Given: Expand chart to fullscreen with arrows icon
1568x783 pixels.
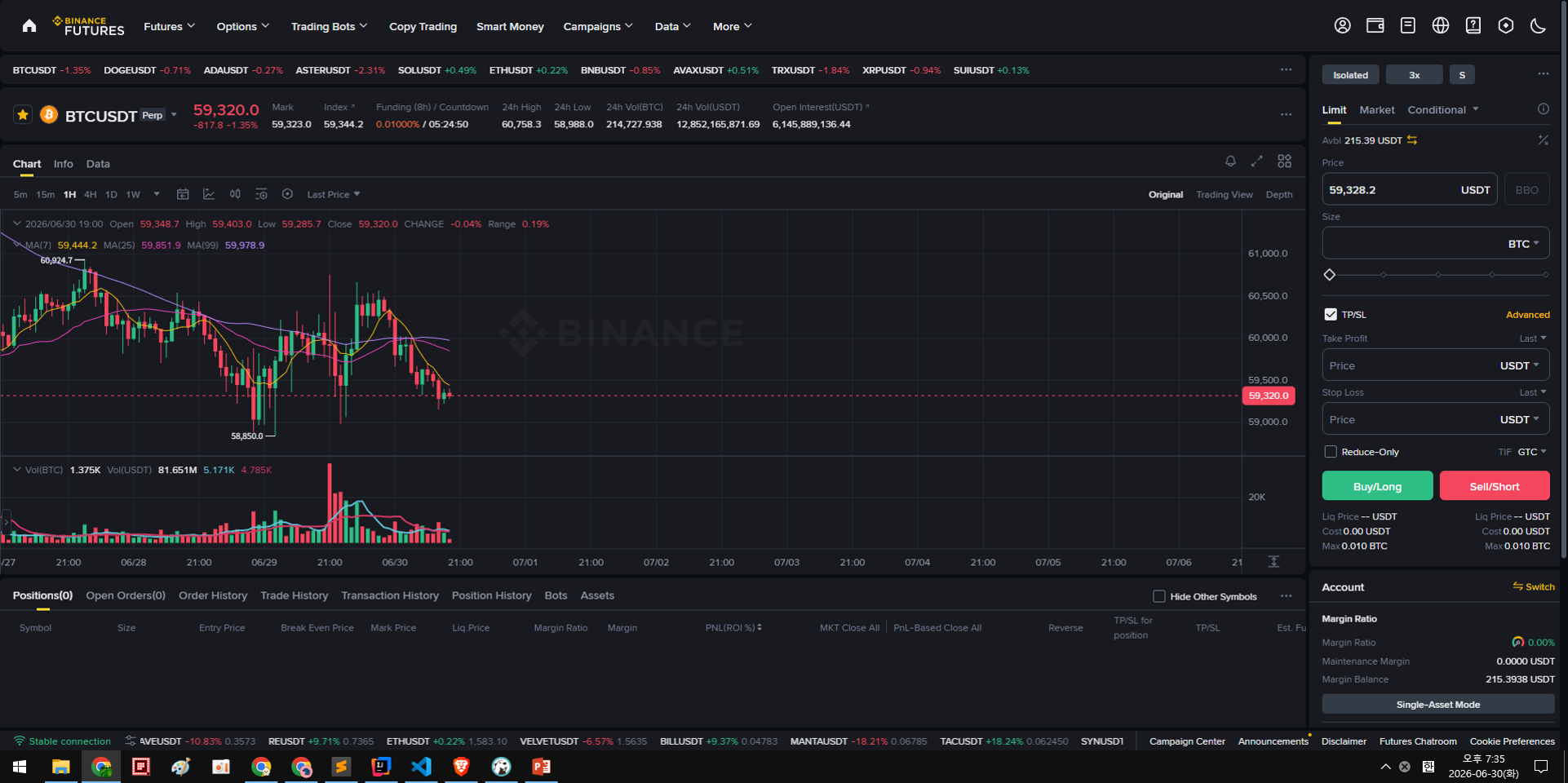Looking at the screenshot, I should (x=1256, y=161).
